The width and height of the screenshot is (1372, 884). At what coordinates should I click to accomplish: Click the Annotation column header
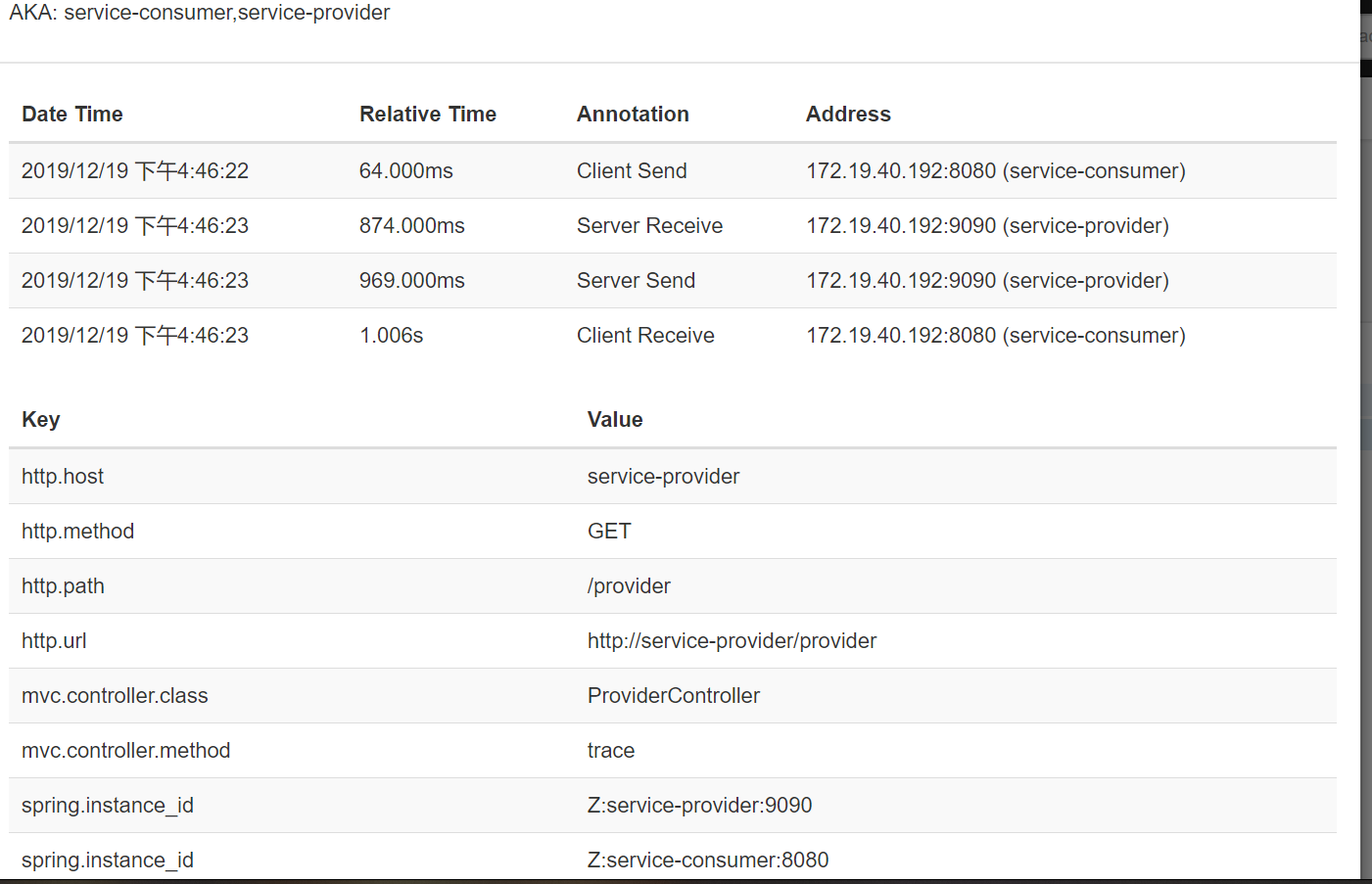(633, 115)
